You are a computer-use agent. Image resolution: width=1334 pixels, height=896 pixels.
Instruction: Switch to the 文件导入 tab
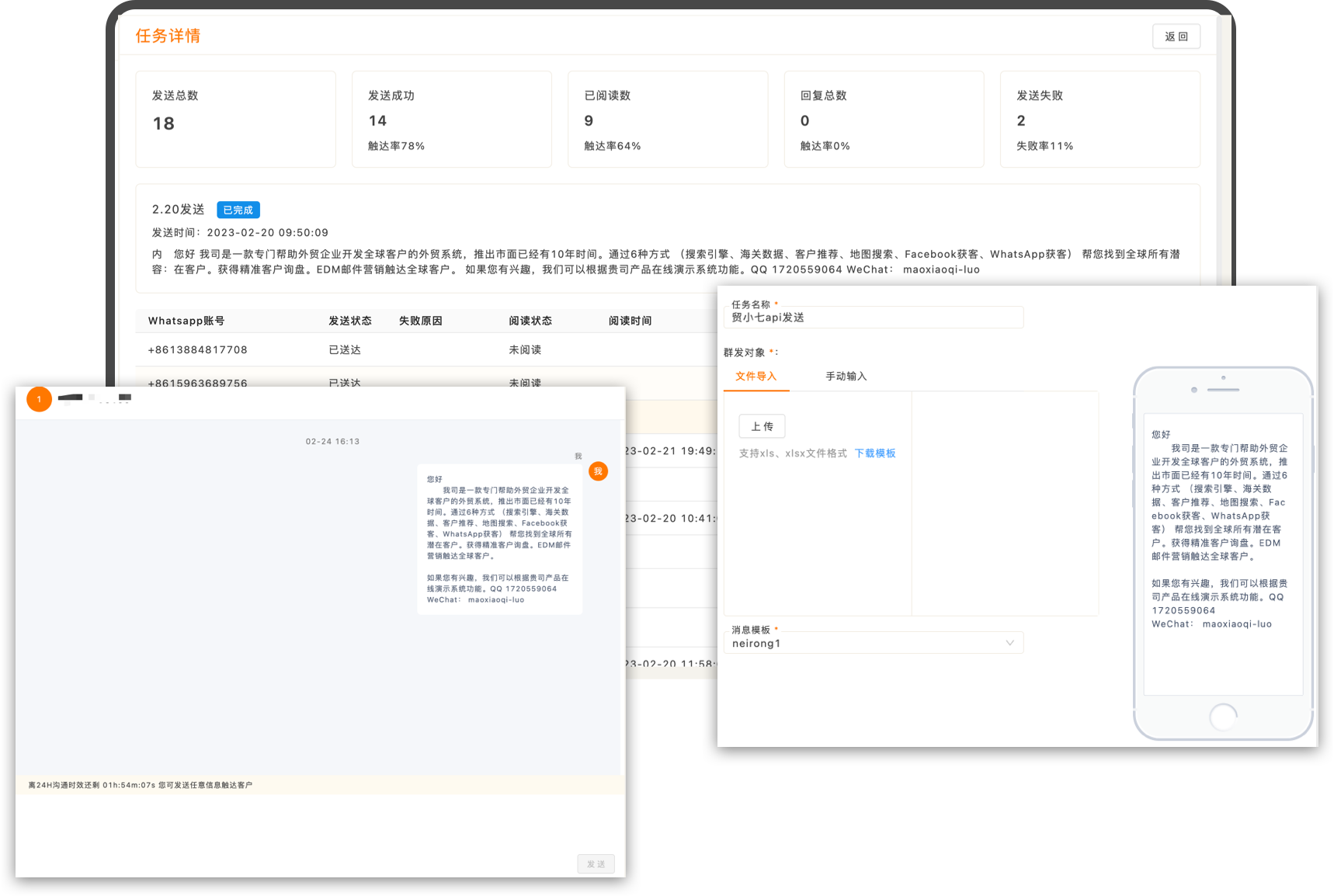[756, 376]
